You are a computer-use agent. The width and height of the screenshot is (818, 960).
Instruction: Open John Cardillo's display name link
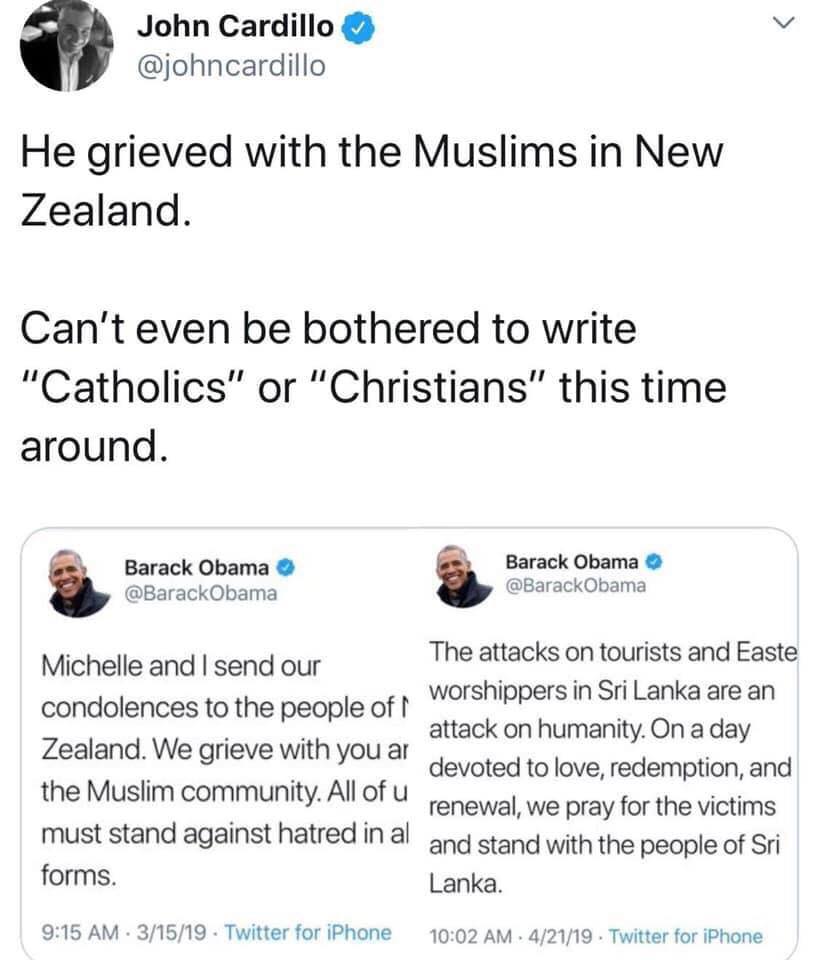point(235,30)
